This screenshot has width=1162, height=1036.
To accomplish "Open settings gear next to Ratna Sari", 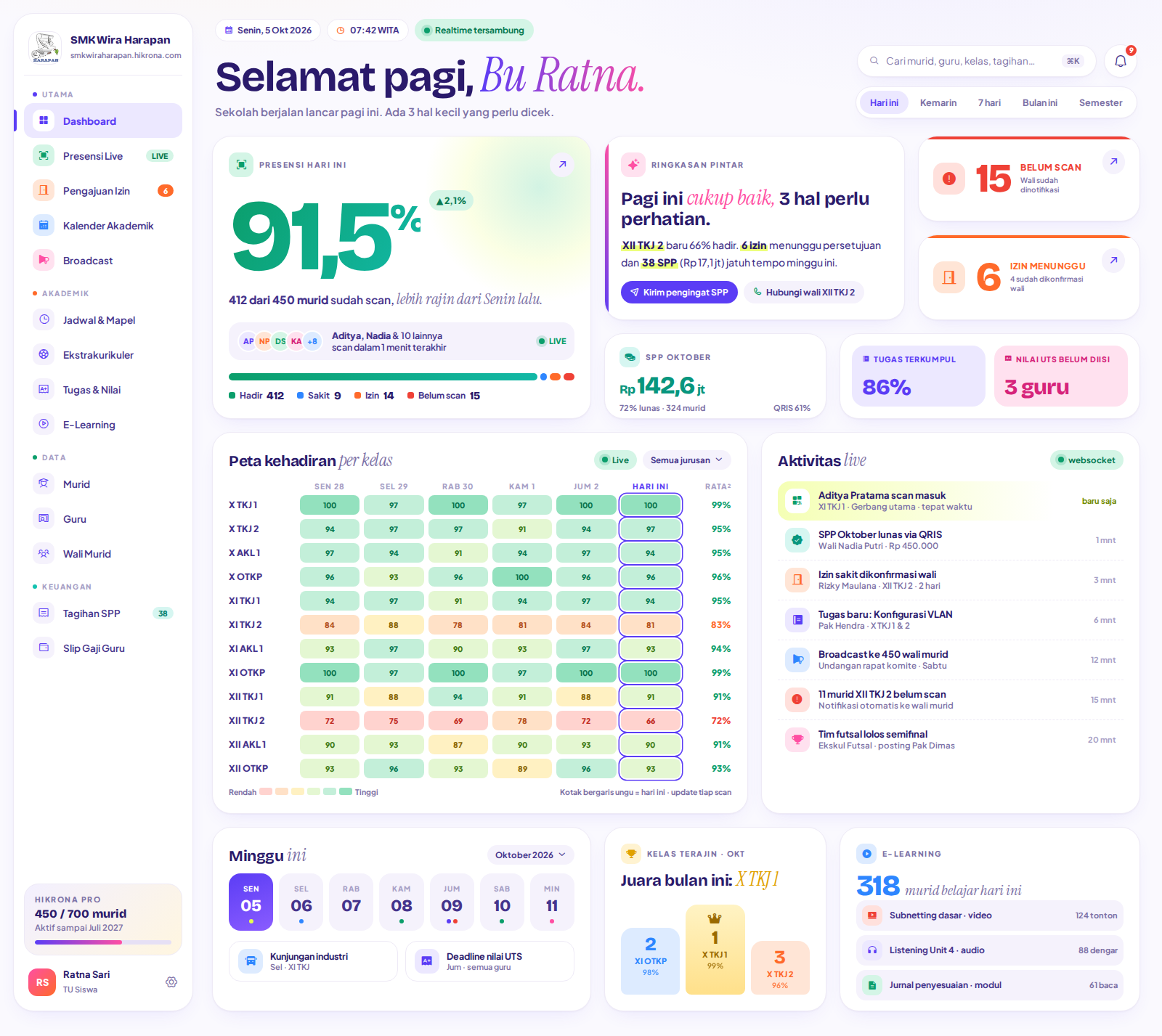I will tap(171, 982).
